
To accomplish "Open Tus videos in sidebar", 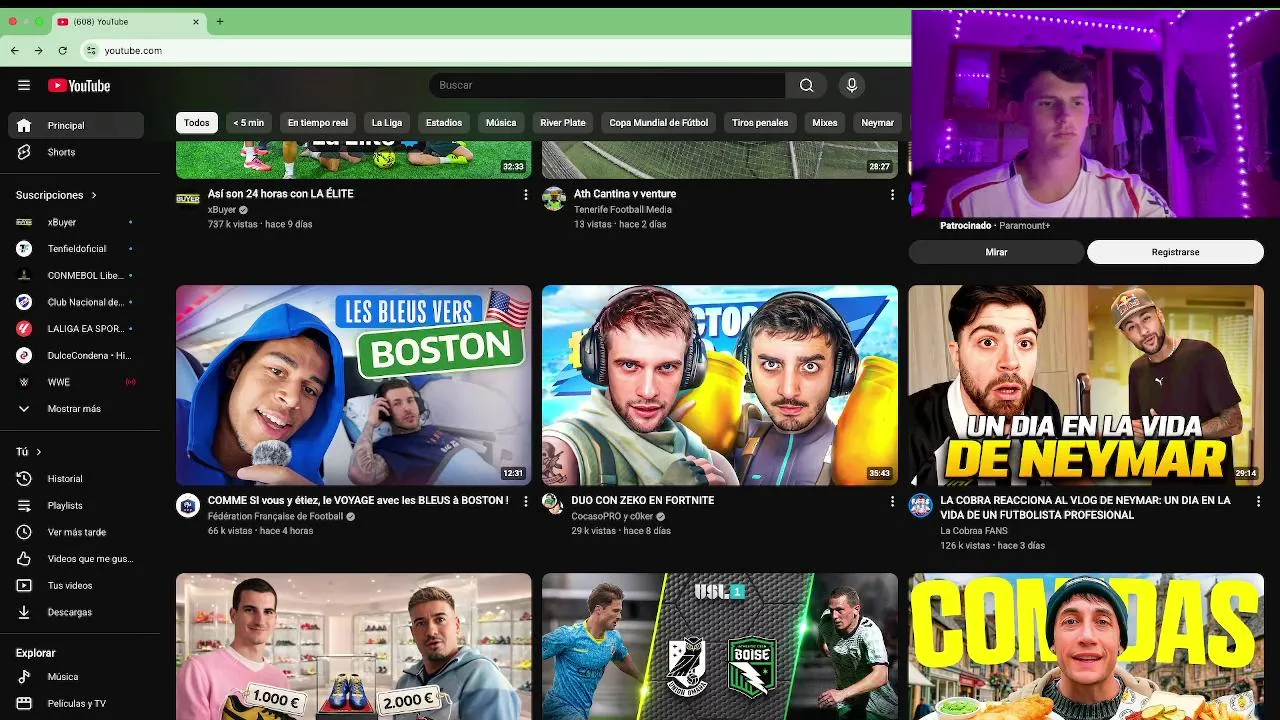I will click(76, 586).
